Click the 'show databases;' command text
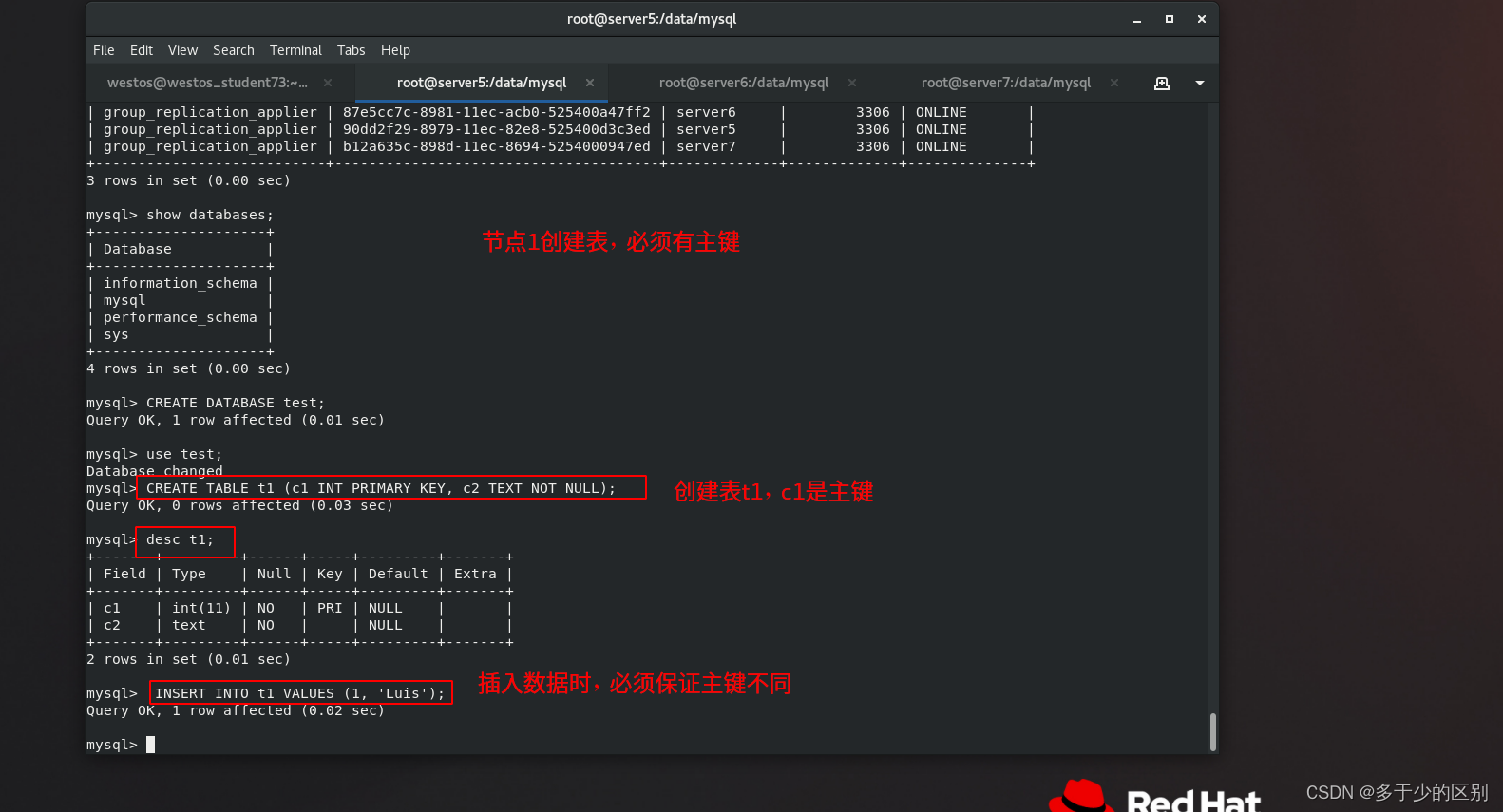 click(210, 215)
